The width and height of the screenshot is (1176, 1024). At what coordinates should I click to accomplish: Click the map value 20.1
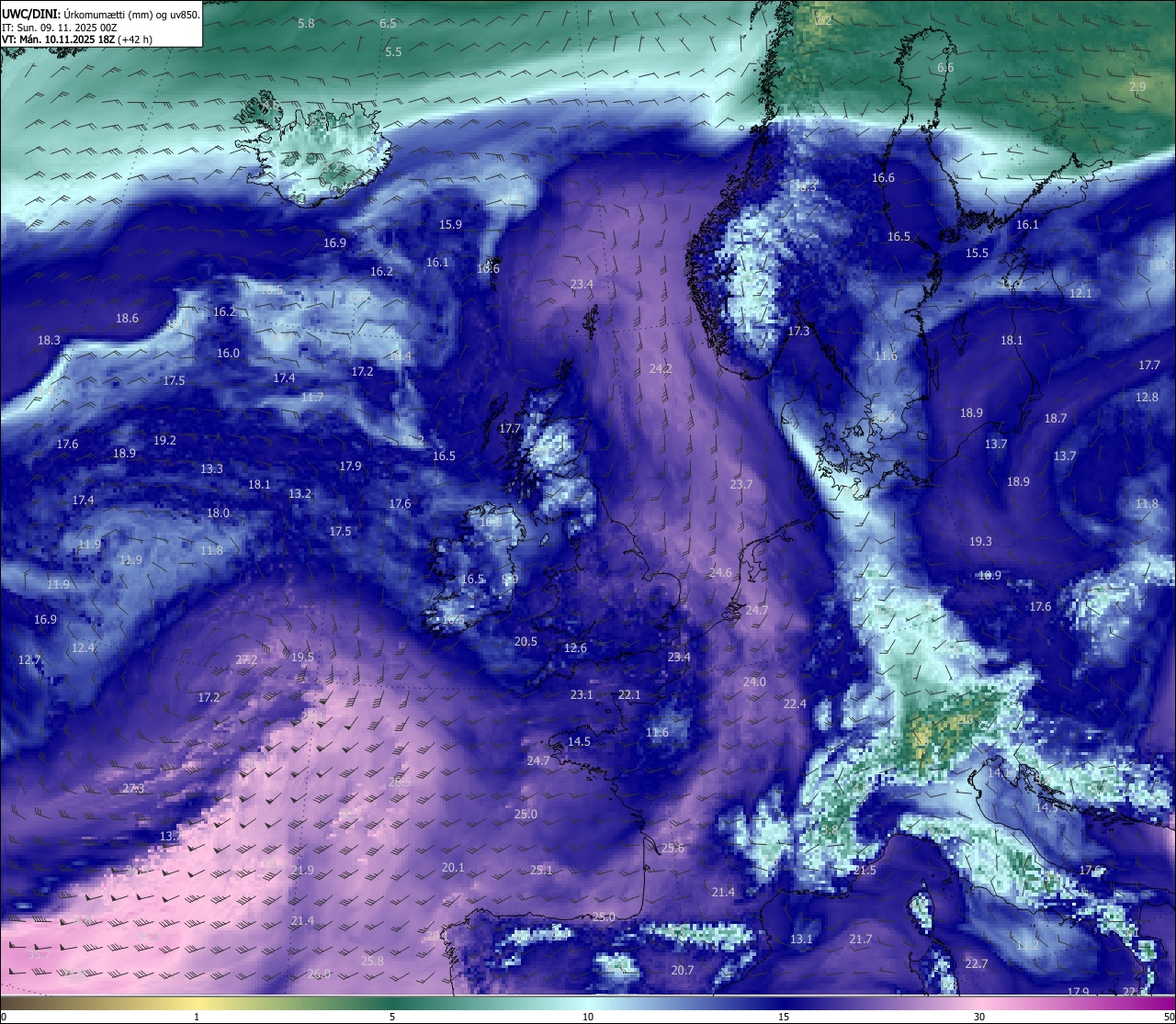(x=453, y=868)
